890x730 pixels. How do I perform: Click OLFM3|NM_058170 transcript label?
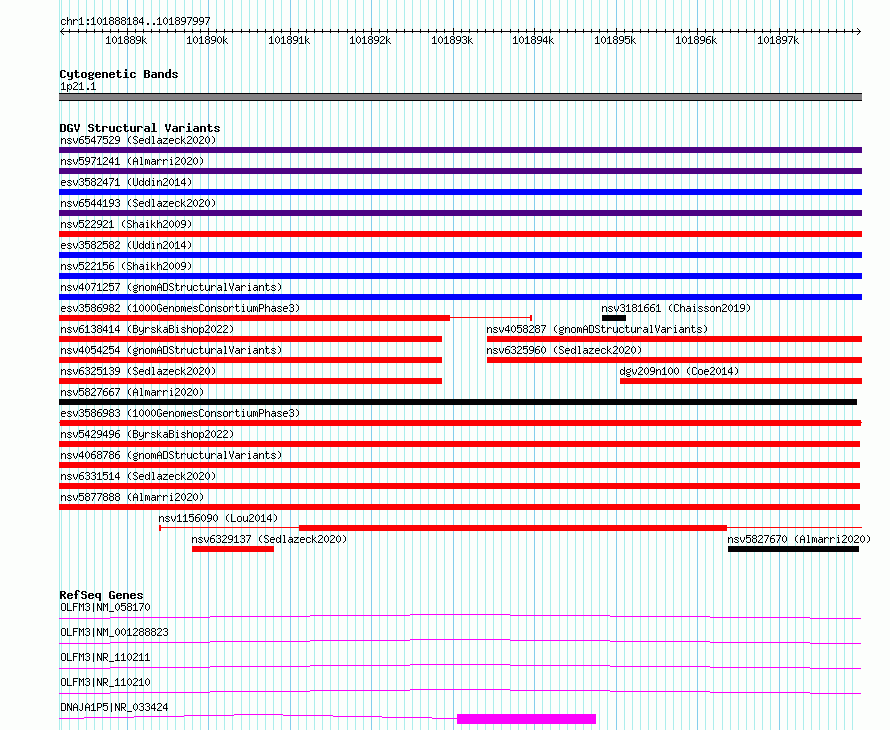[106, 607]
